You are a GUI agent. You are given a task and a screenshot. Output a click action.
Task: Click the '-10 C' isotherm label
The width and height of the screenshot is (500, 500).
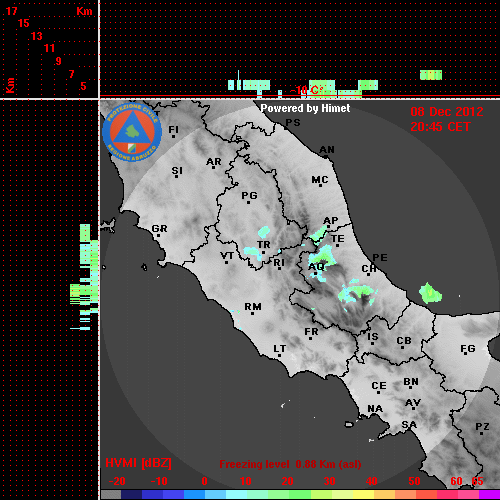coord(306,90)
